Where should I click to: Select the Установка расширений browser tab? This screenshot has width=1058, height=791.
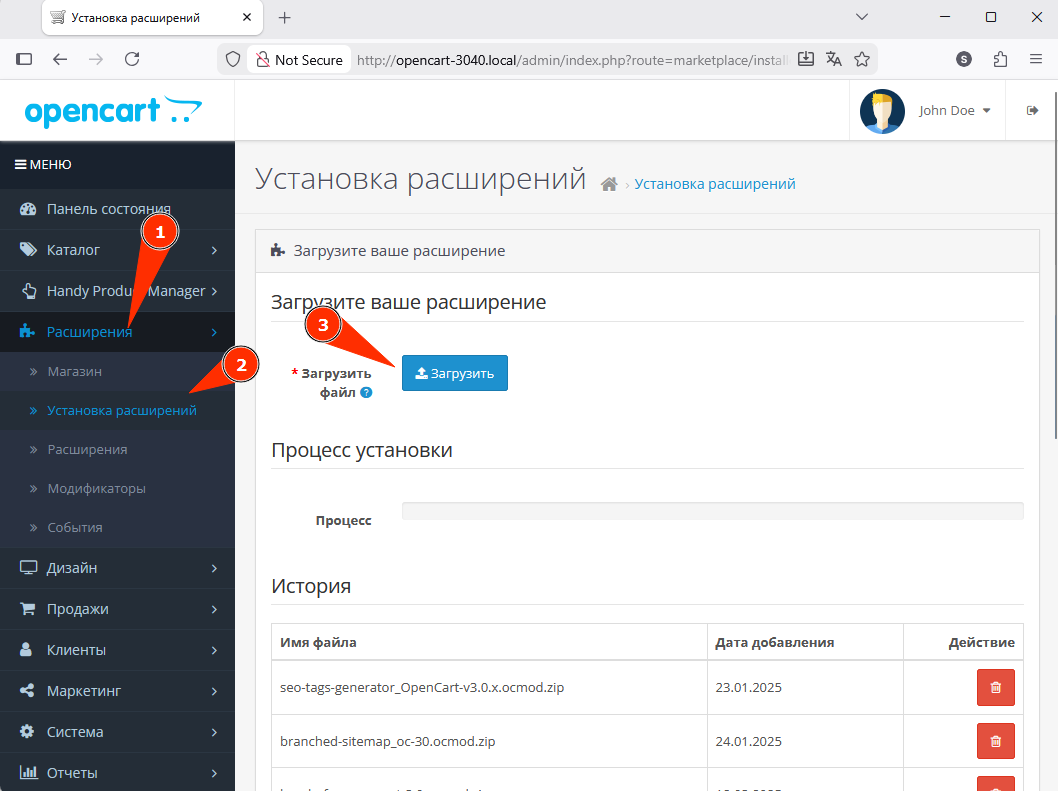[x=152, y=18]
